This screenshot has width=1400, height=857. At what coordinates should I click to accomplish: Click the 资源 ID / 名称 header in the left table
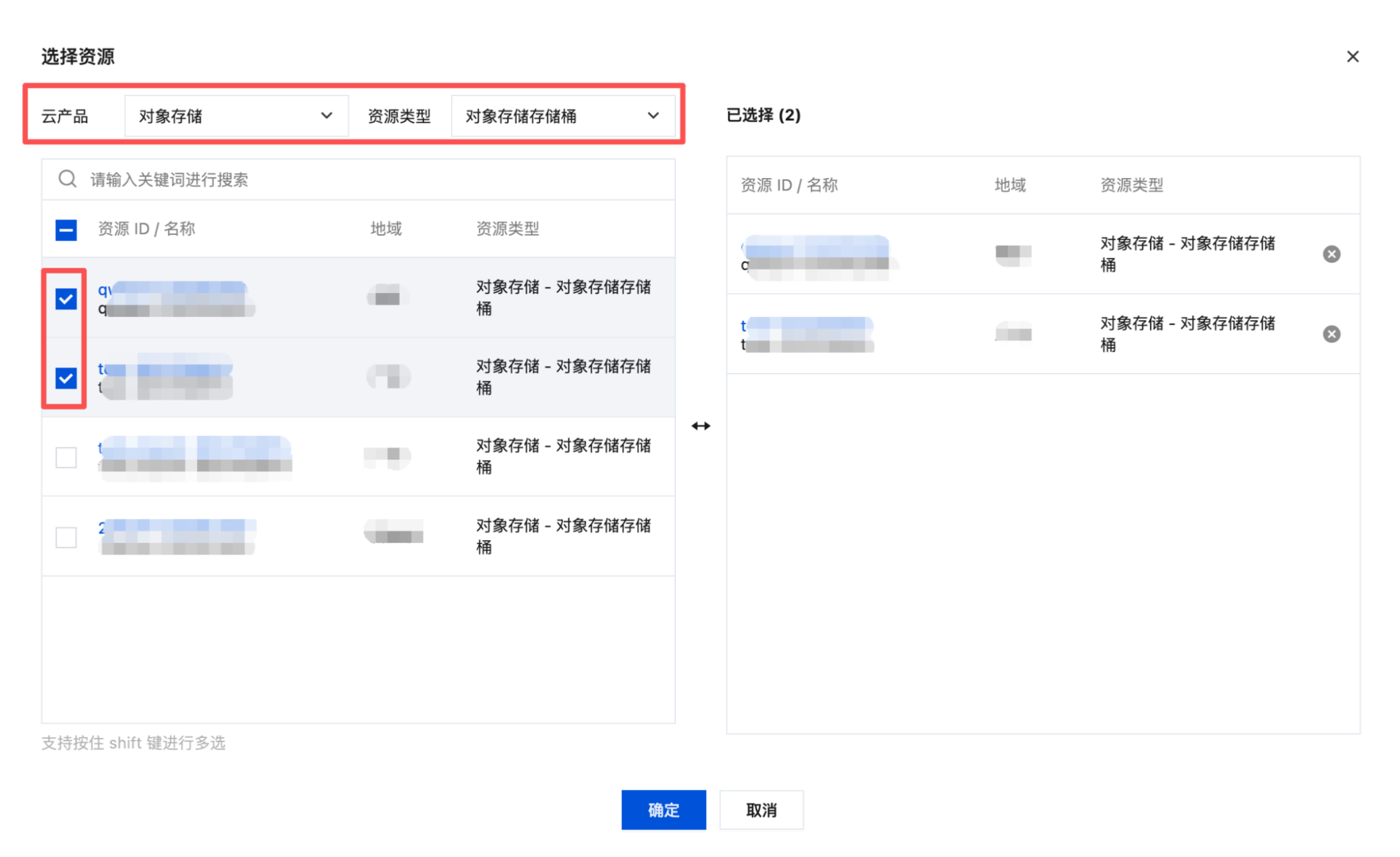pyautogui.click(x=146, y=229)
